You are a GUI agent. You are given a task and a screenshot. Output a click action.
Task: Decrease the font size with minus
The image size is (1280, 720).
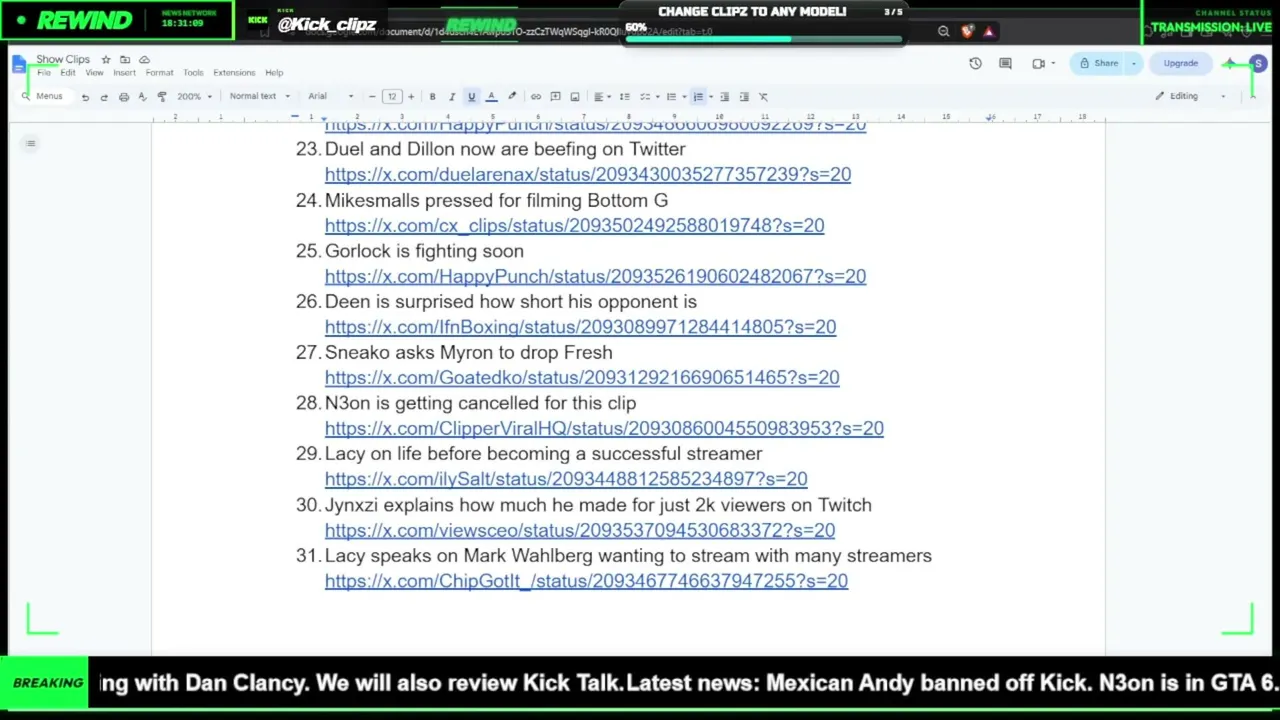372,97
